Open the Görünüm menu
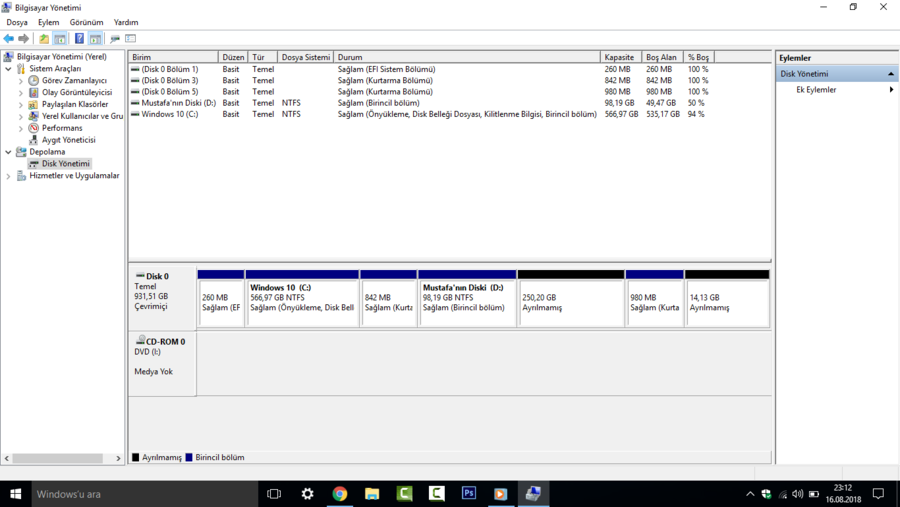 click(86, 22)
